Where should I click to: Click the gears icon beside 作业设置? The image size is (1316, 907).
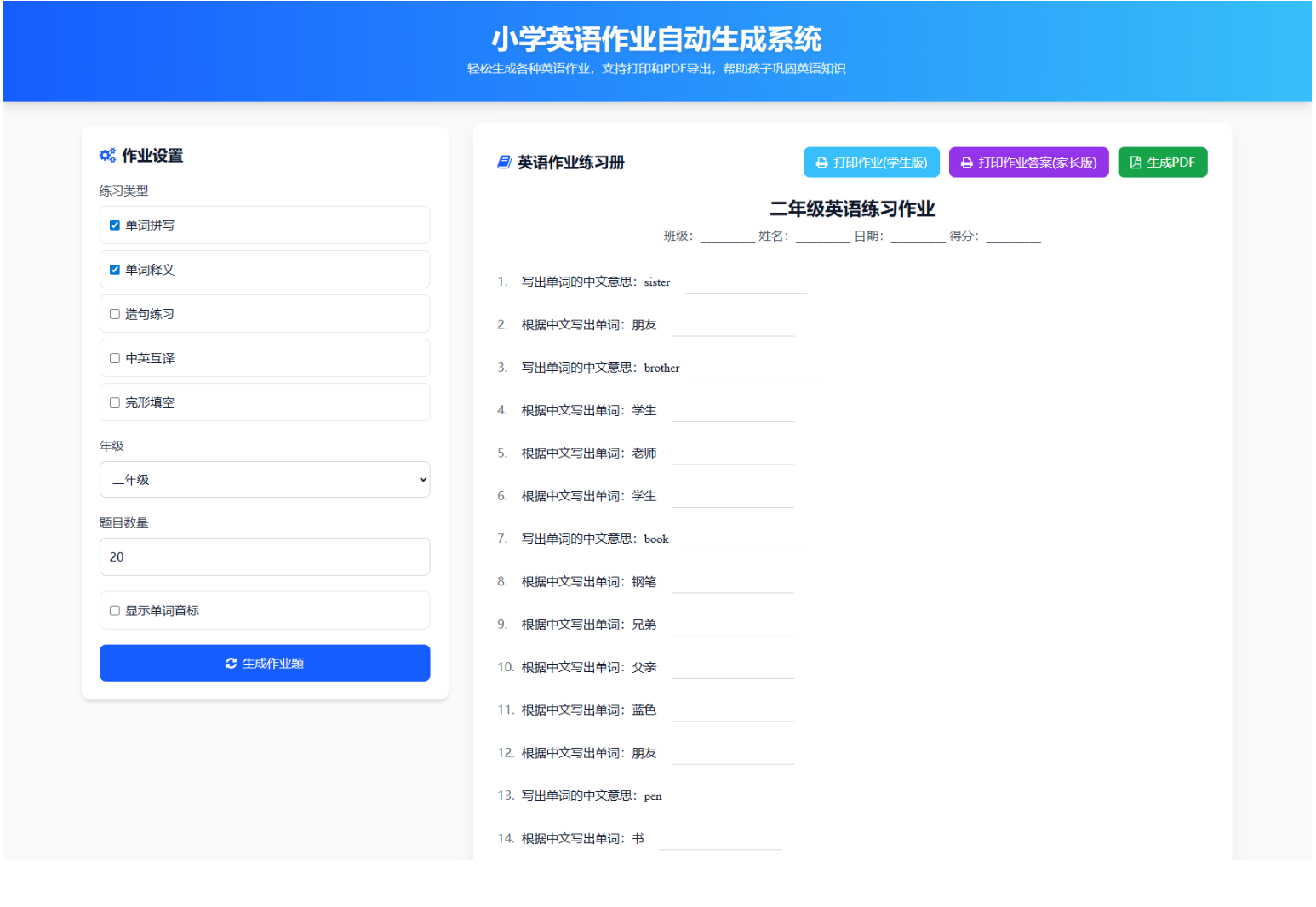[107, 155]
